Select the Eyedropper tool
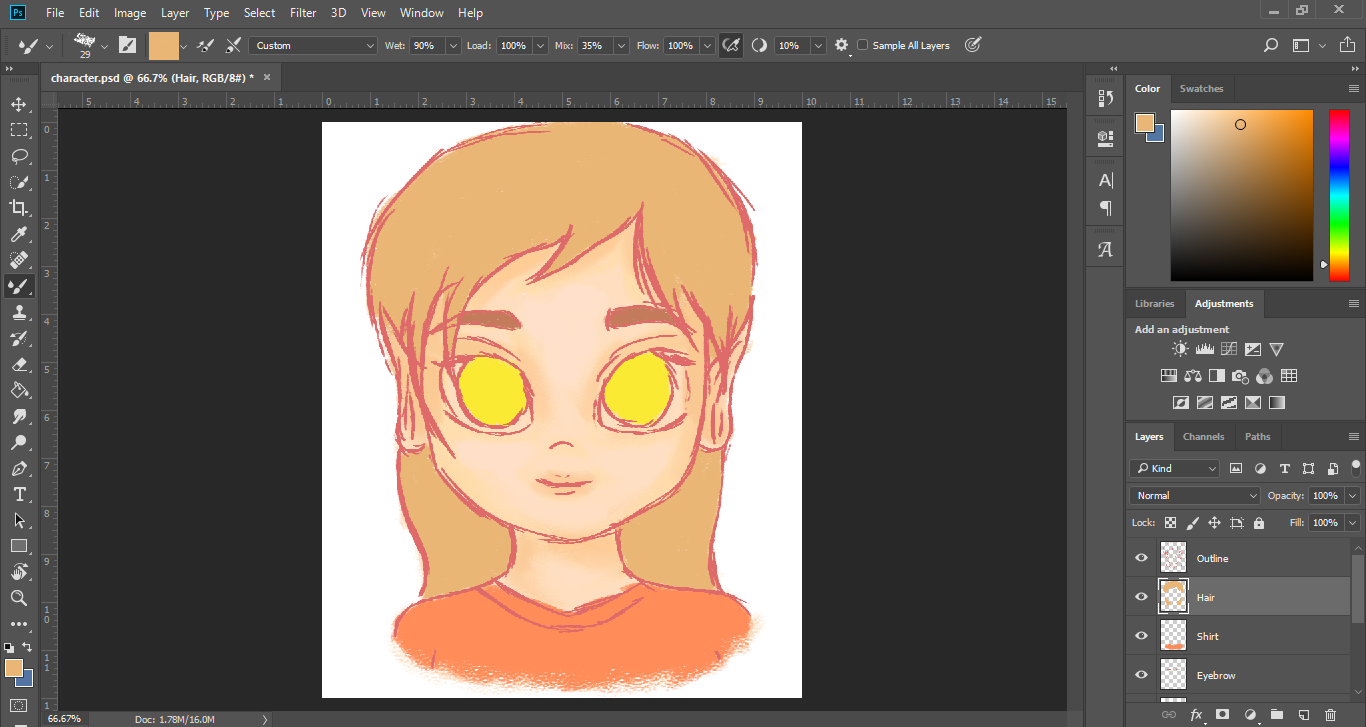1366x727 pixels. 19,234
